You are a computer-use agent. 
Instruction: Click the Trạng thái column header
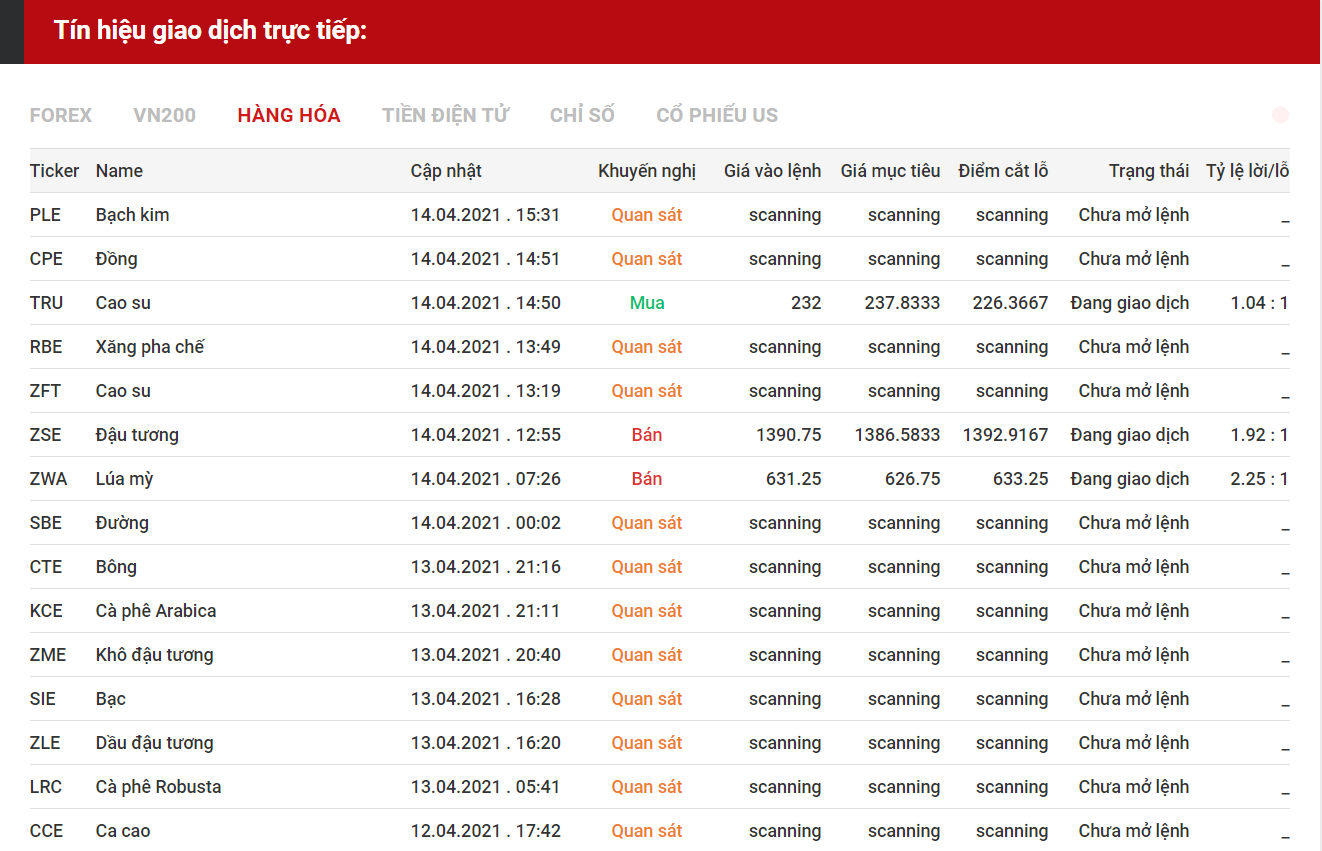(1149, 171)
